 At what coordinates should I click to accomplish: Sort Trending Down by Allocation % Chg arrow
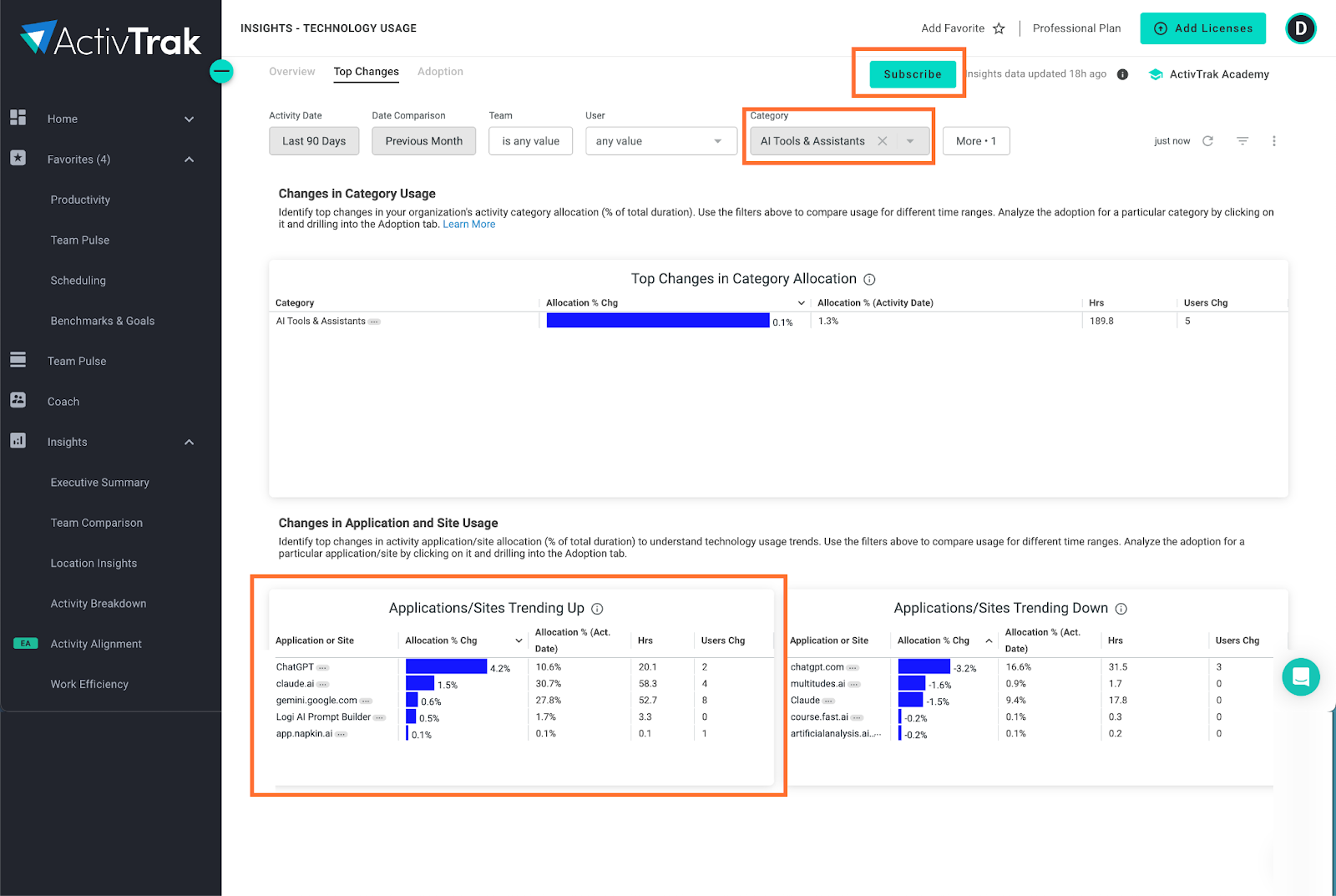[x=989, y=640]
